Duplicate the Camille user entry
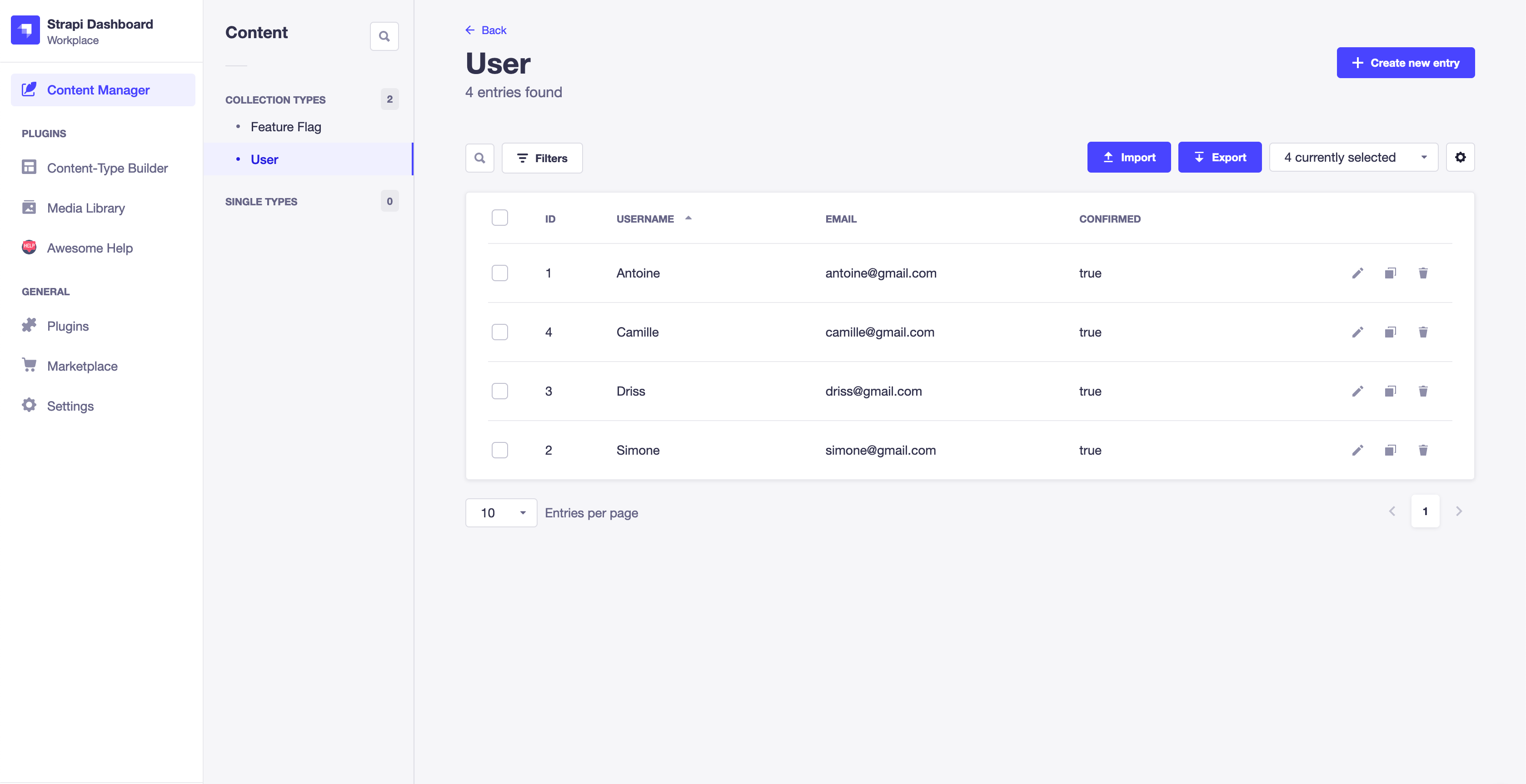The height and width of the screenshot is (784, 1526). (1390, 332)
